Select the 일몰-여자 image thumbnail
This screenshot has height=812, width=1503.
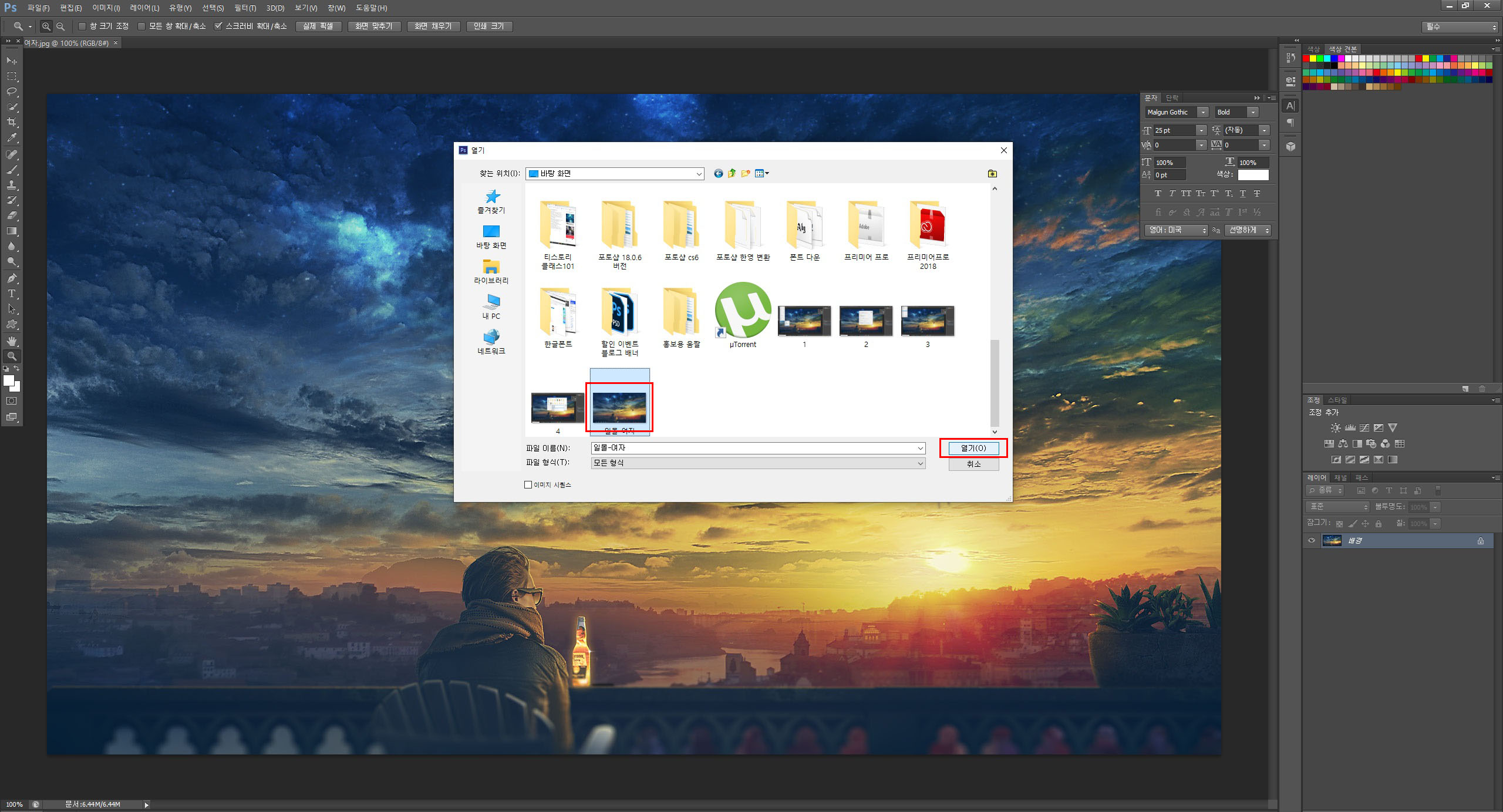pos(619,407)
